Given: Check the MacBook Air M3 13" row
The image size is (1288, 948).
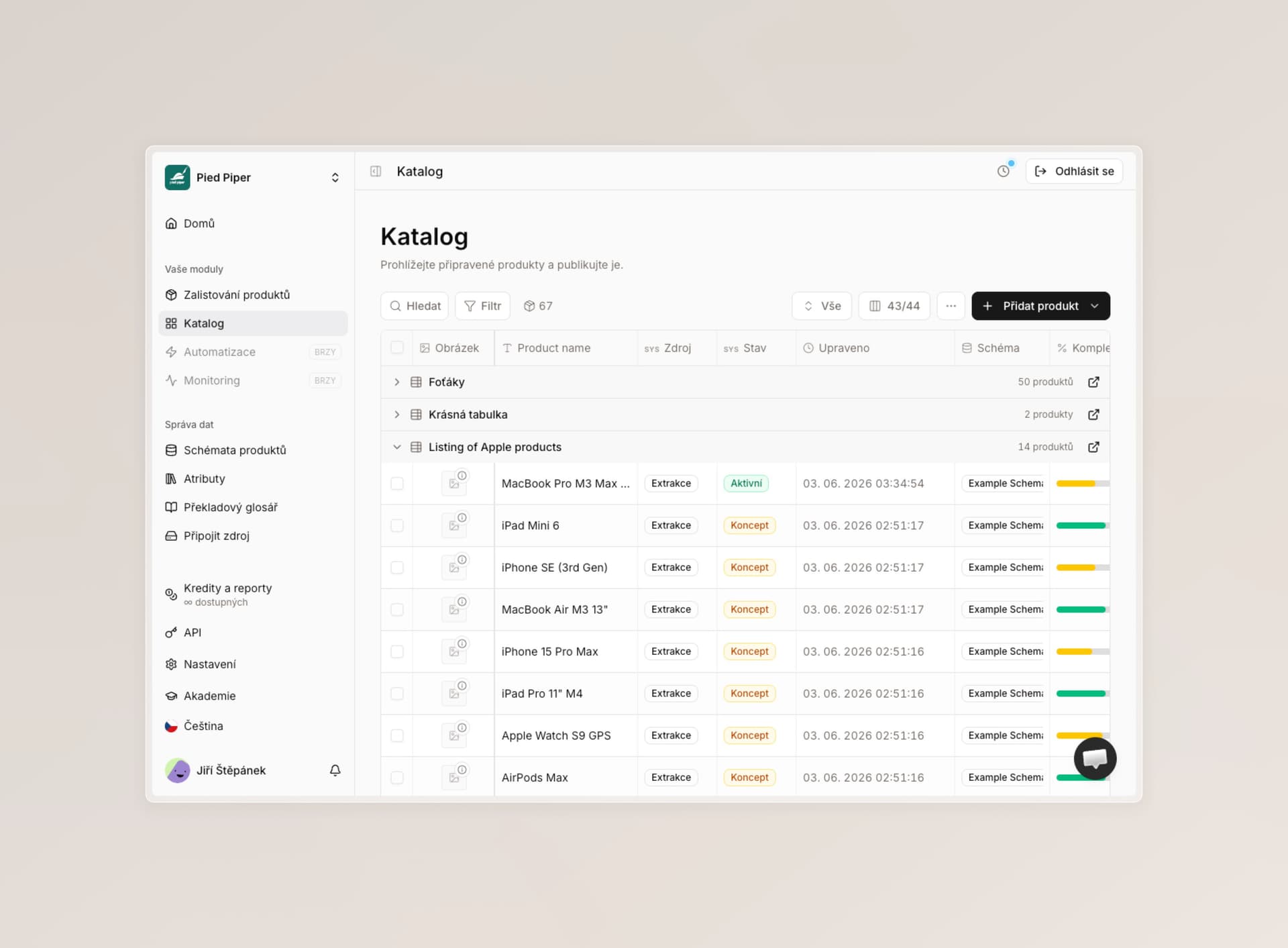Looking at the screenshot, I should [397, 609].
